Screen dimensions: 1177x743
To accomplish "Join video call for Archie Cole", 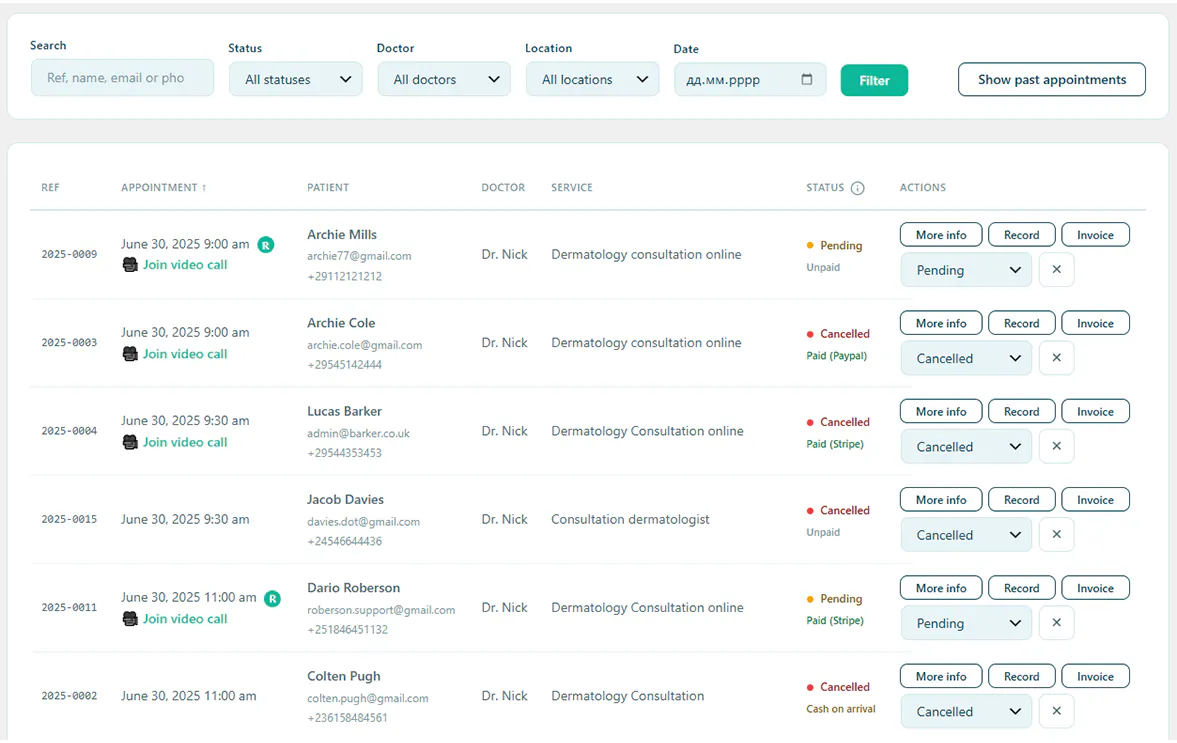I will point(185,353).
